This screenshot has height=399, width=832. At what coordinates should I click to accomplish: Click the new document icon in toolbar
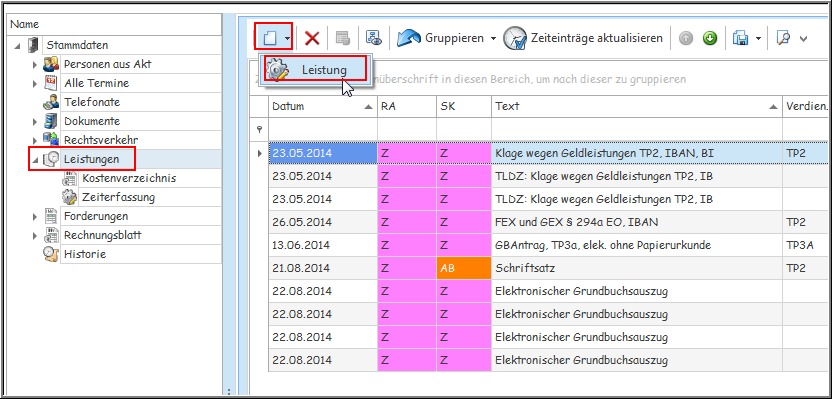[270, 38]
